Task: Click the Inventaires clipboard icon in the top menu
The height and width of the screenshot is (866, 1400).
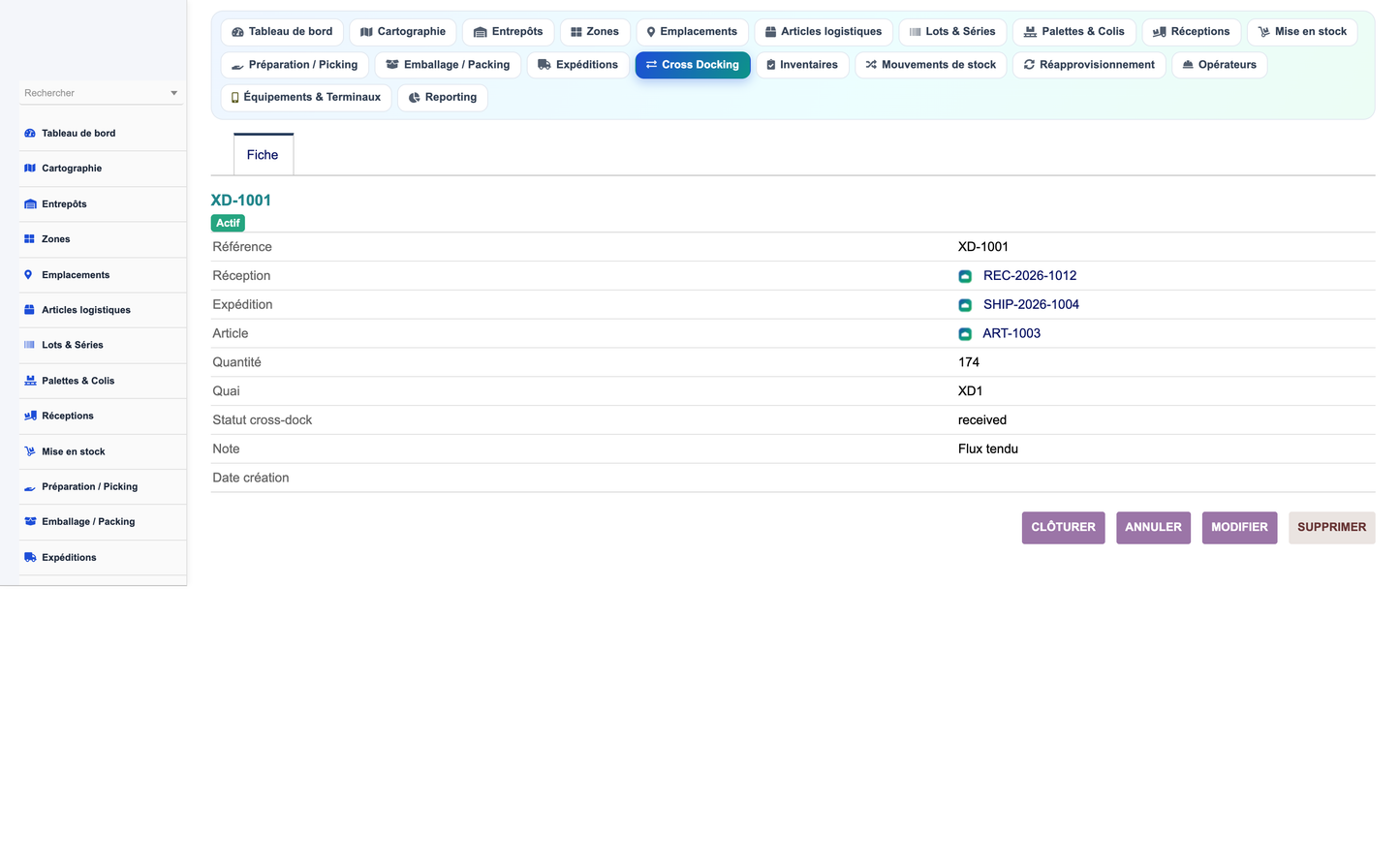Action: [x=771, y=65]
